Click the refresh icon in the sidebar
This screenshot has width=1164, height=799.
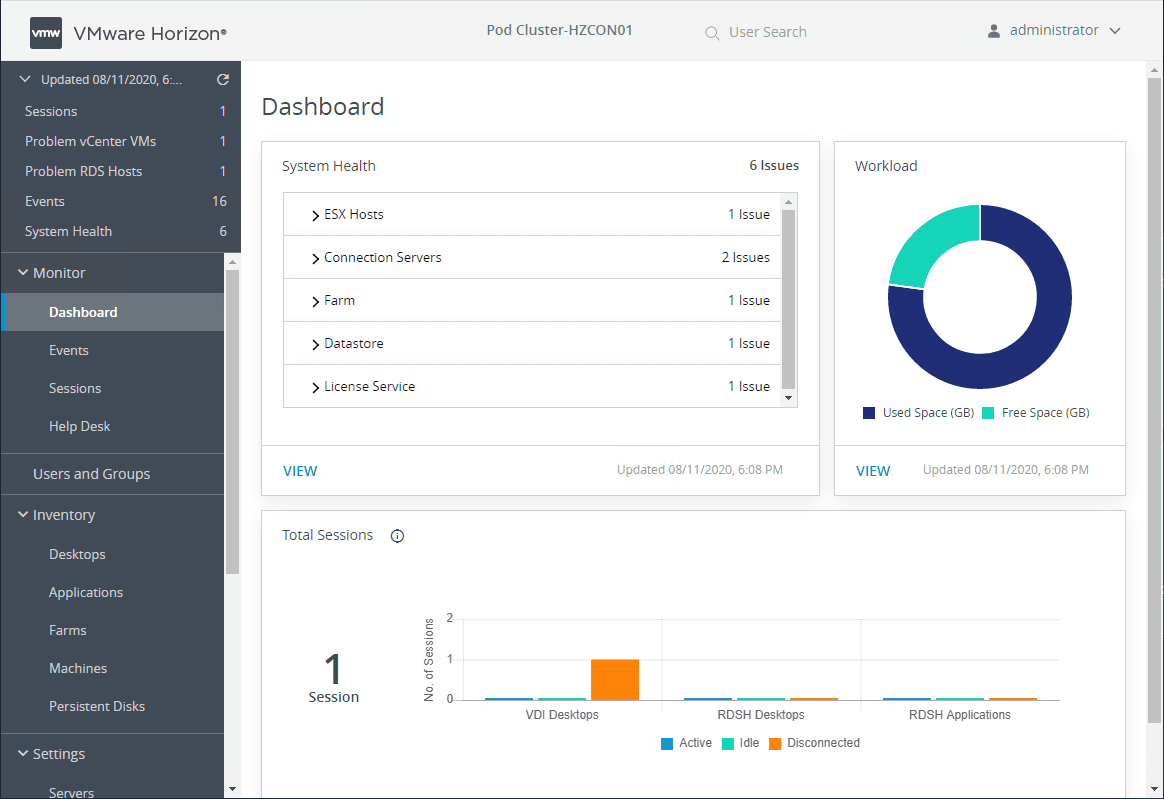click(222, 78)
